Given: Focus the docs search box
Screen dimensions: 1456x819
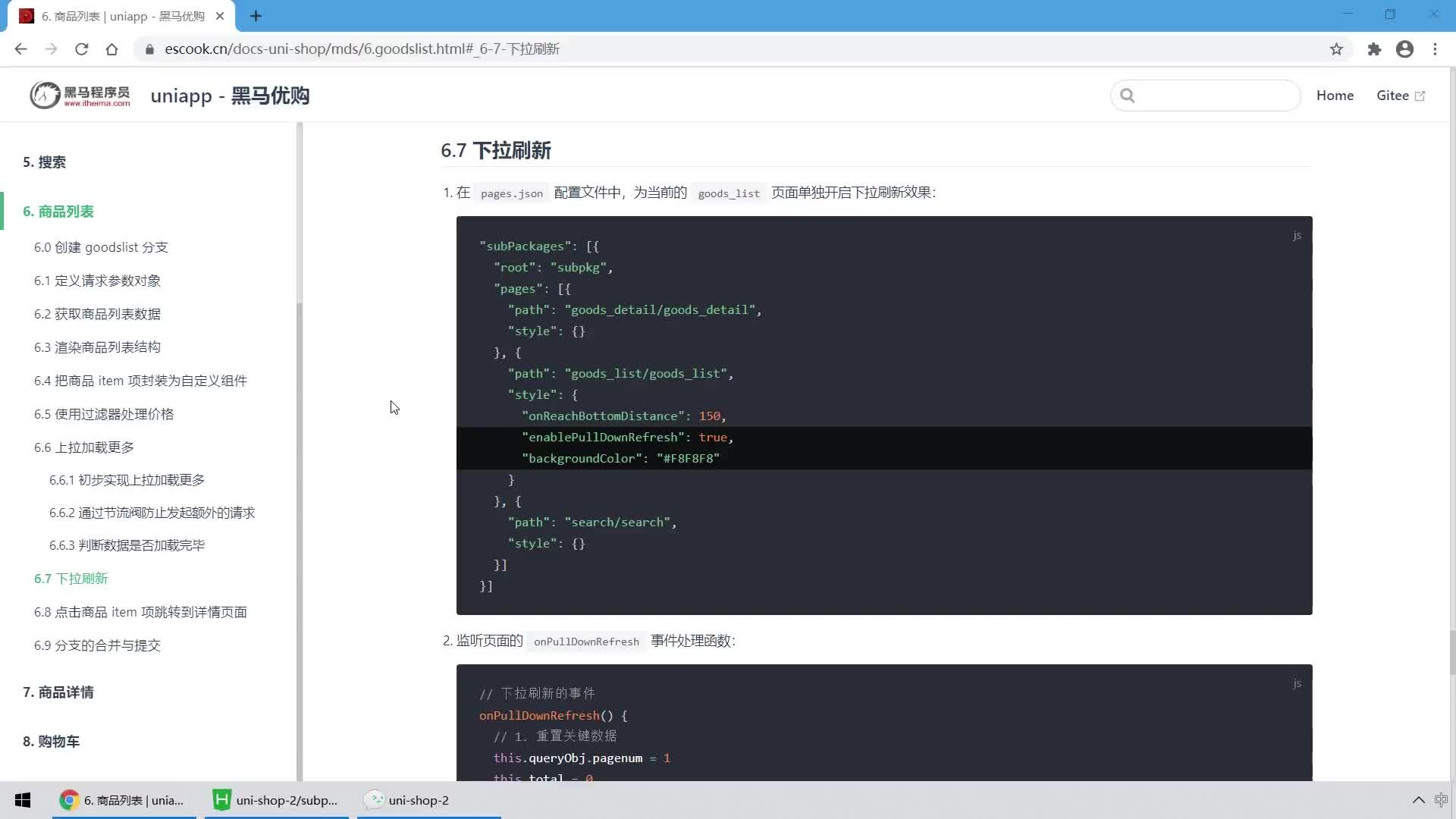Looking at the screenshot, I should click(x=1206, y=96).
